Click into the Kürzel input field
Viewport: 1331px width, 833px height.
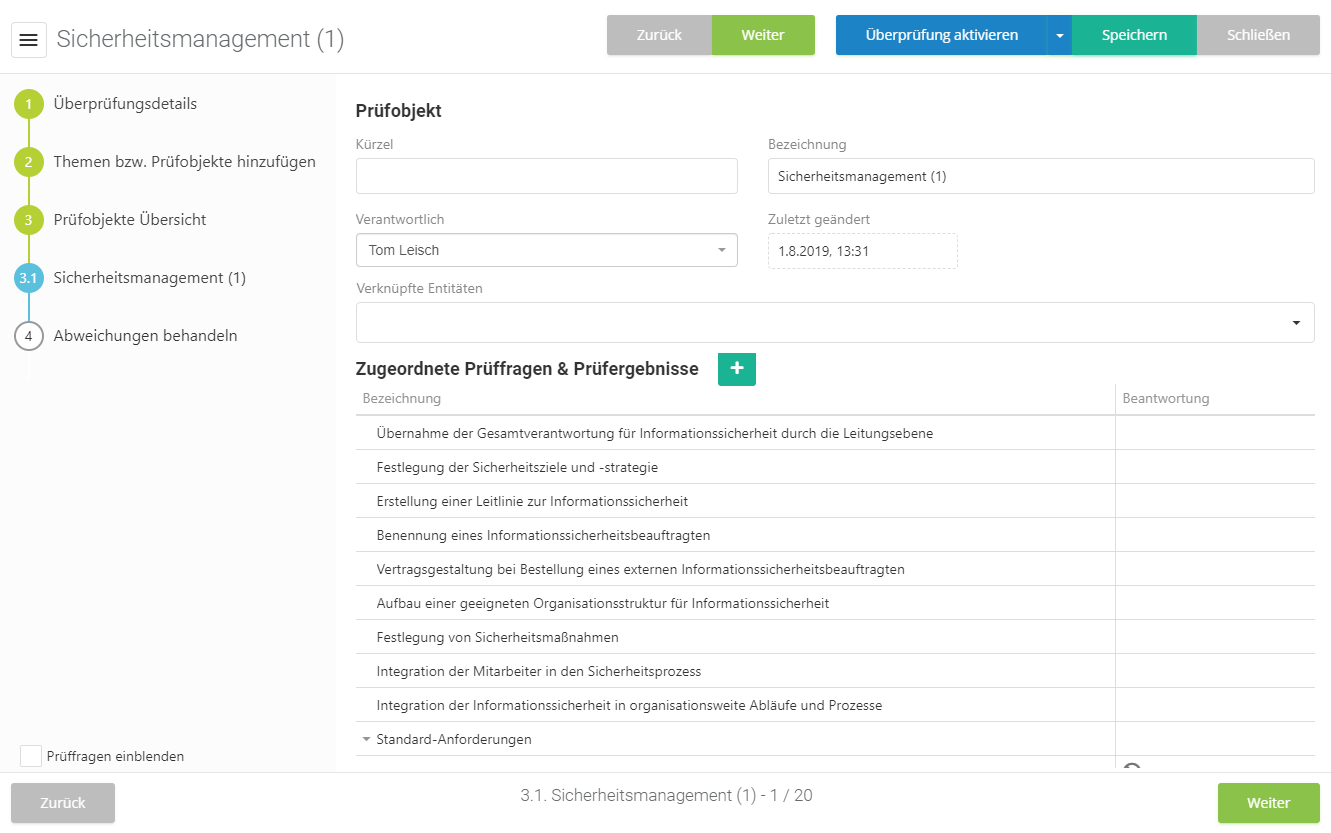[x=546, y=176]
